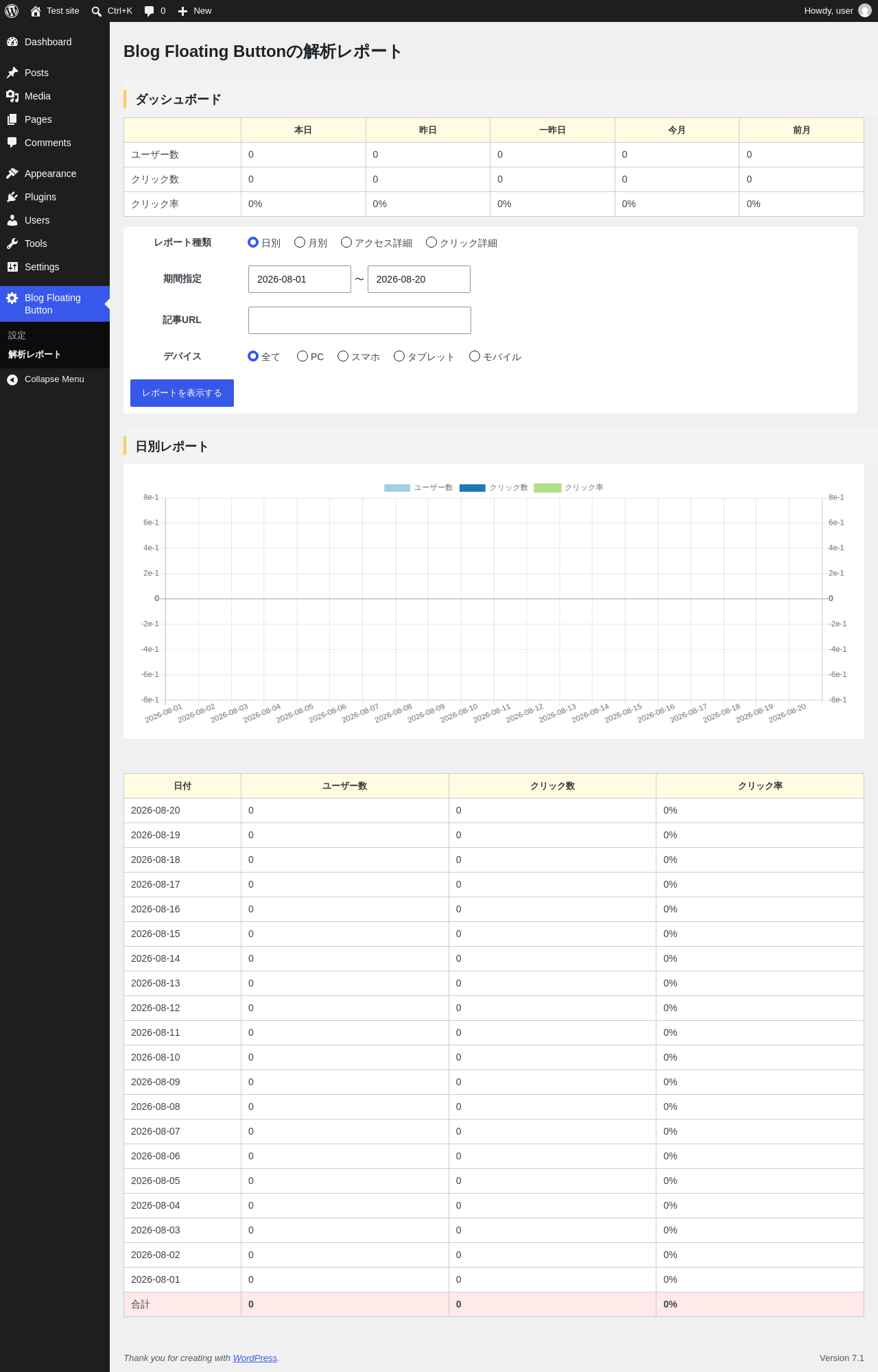Open the 解析レポート submenu item
Image resolution: width=878 pixels, height=1372 pixels.
(x=55, y=355)
